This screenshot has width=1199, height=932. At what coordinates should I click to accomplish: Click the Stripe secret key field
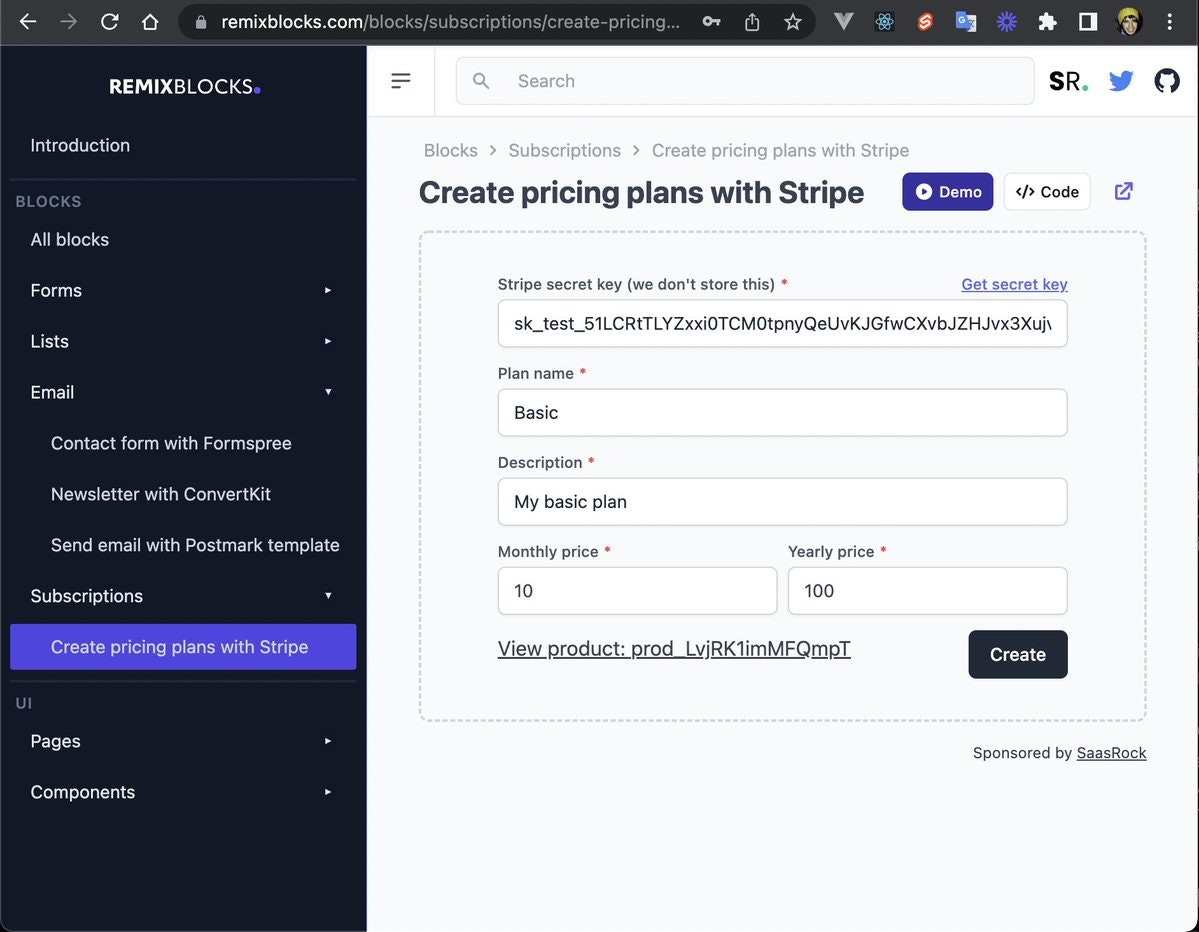782,323
